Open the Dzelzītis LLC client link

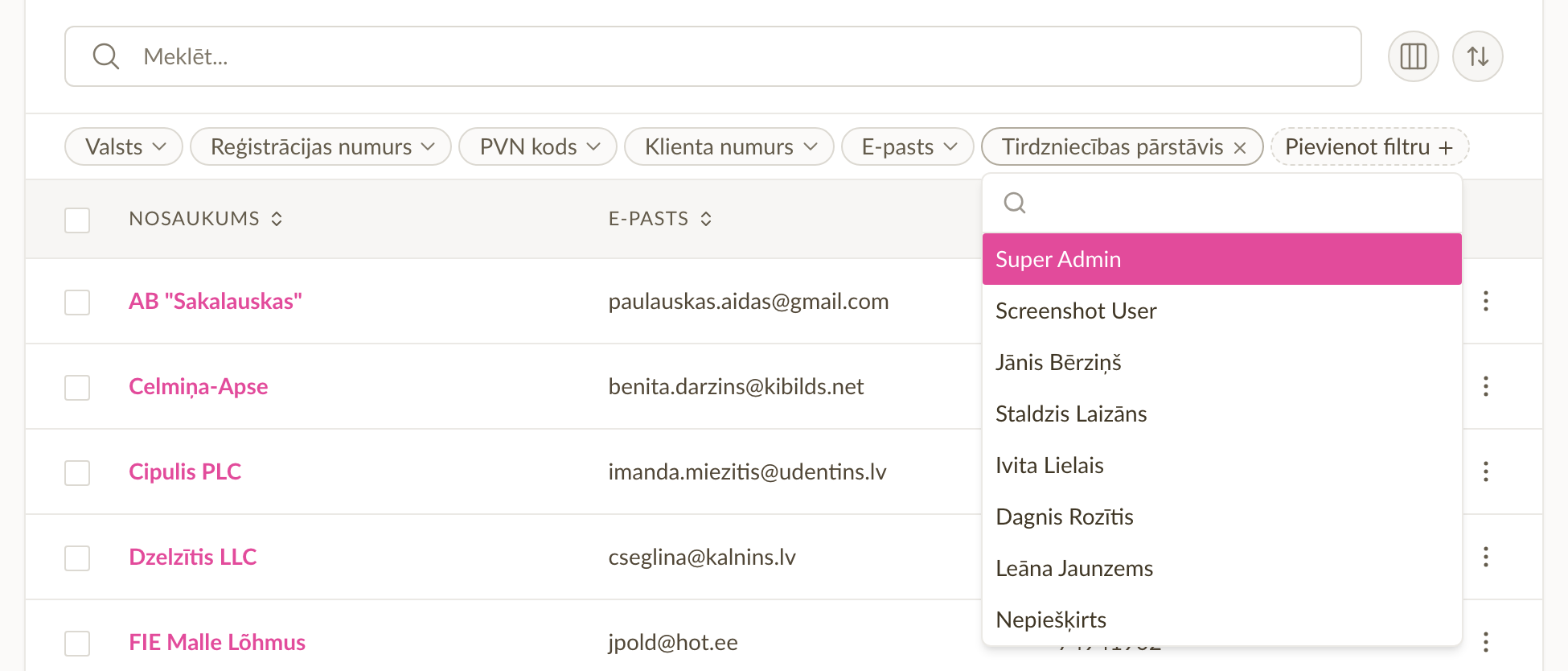[x=193, y=557]
